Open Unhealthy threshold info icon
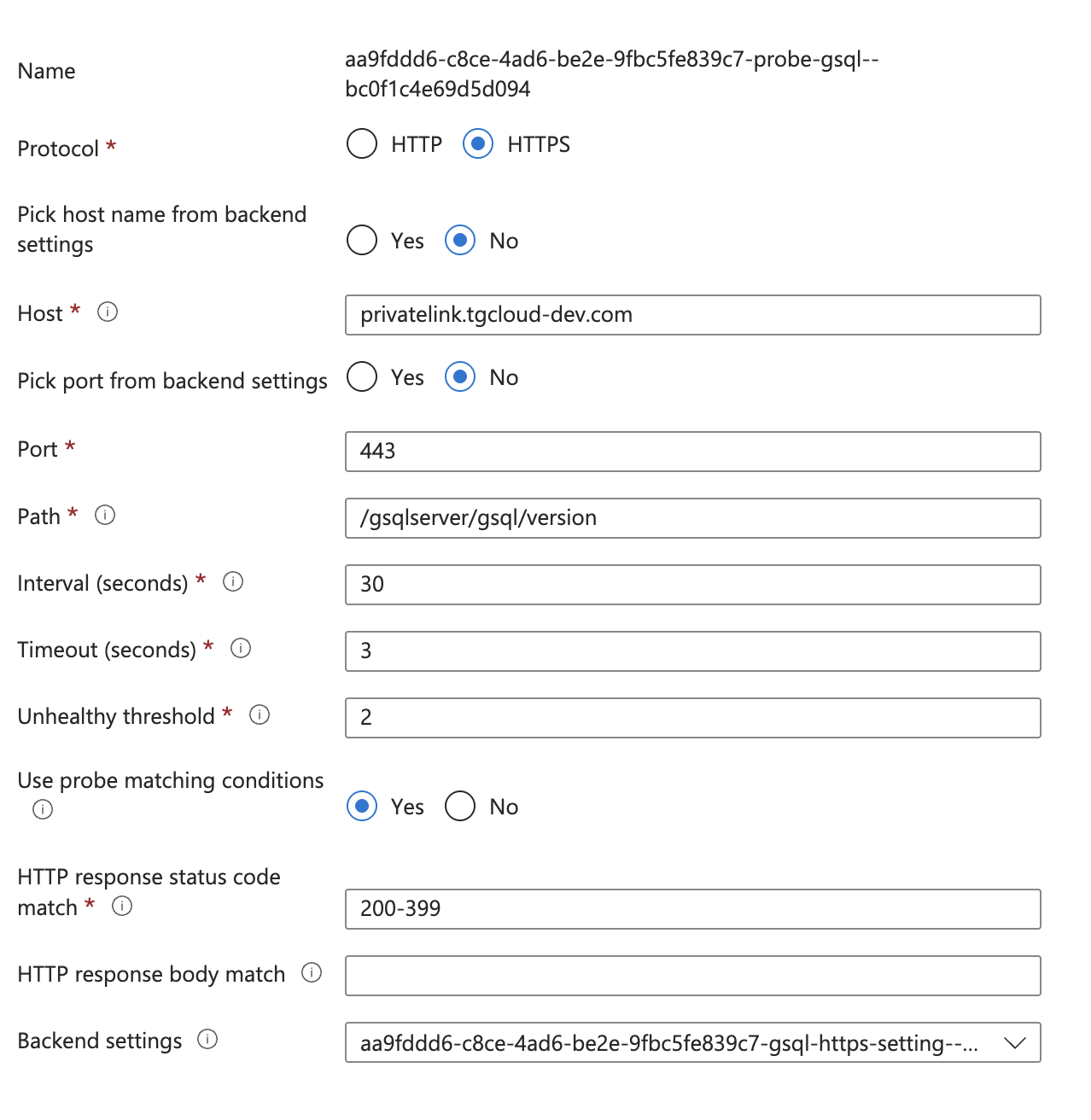This screenshot has height=1120, width=1091. click(x=260, y=715)
